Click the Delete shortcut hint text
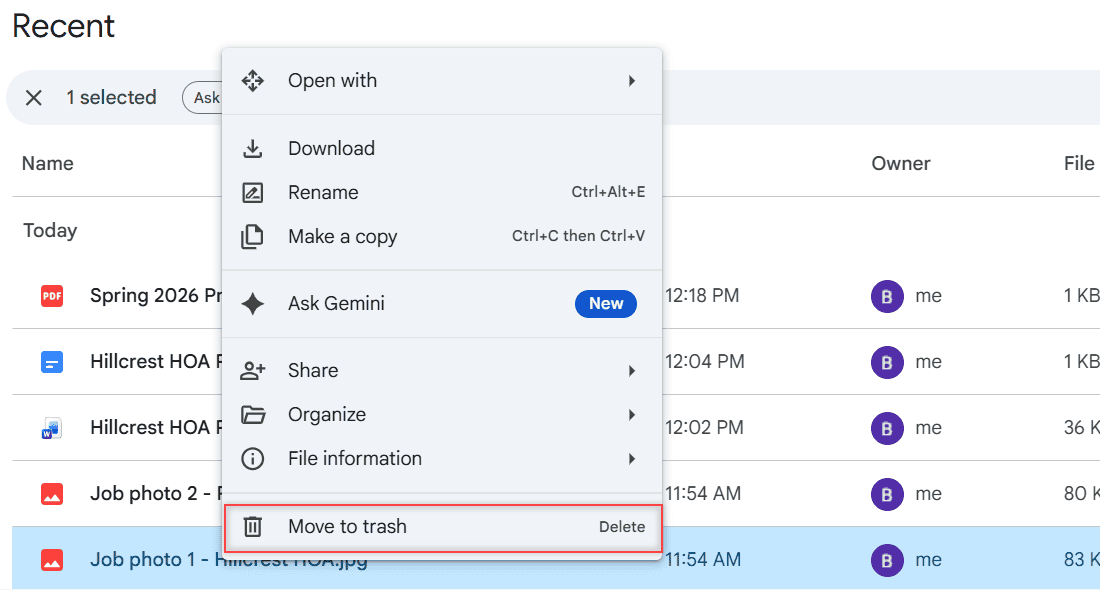This screenshot has width=1100, height=605. pos(622,527)
